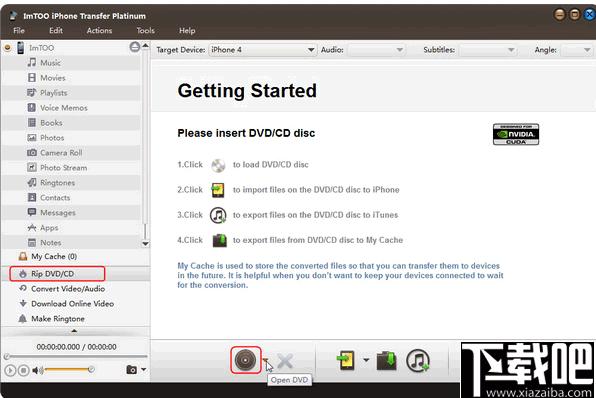Click the sidebar scroll down arrow
This screenshot has height=398, width=596.
click(145, 244)
